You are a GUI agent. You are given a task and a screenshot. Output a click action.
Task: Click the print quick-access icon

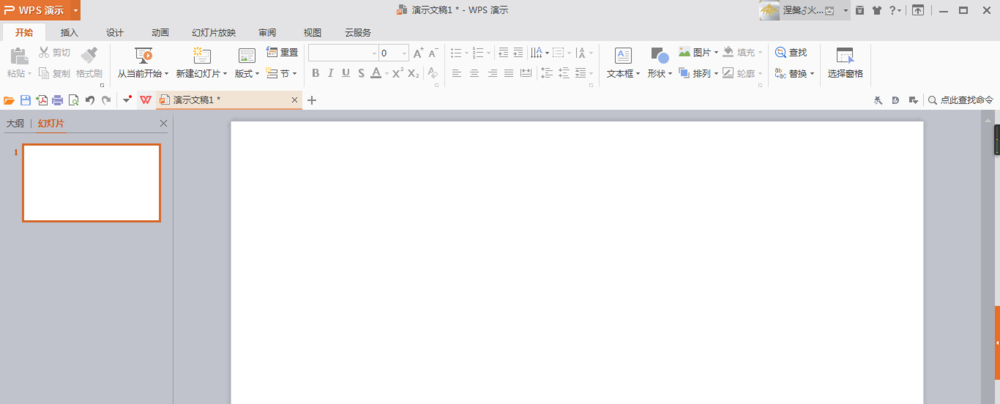click(x=57, y=100)
